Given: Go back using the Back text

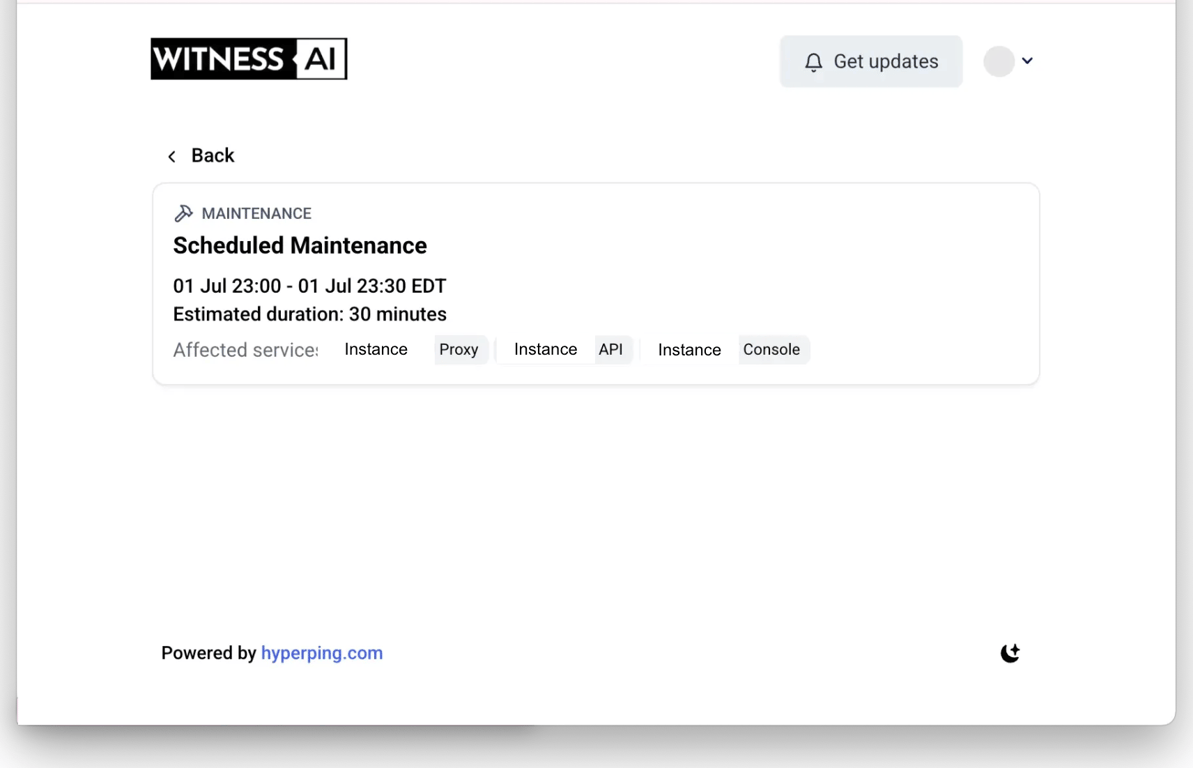Looking at the screenshot, I should [212, 156].
